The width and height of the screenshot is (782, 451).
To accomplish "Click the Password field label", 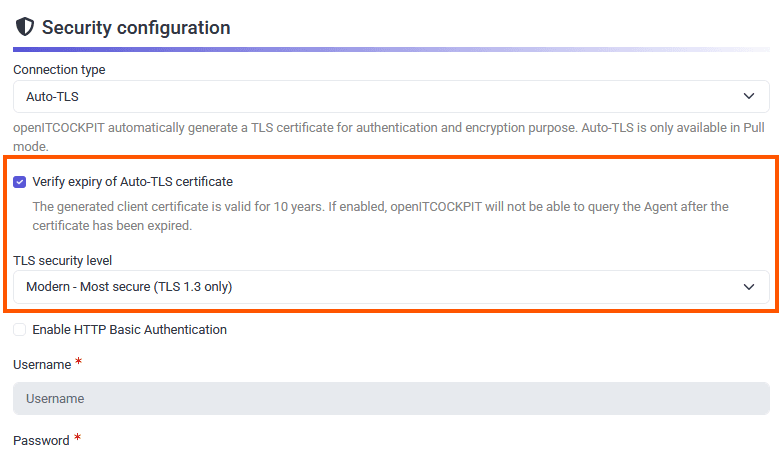I will 41,441.
